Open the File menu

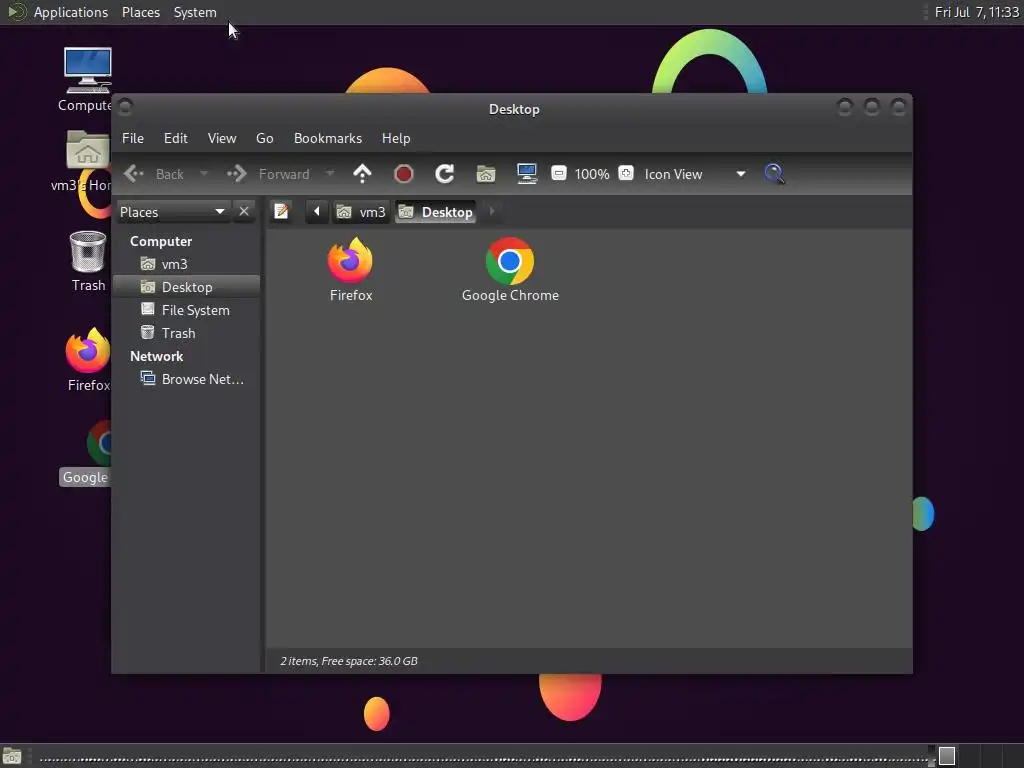click(133, 138)
